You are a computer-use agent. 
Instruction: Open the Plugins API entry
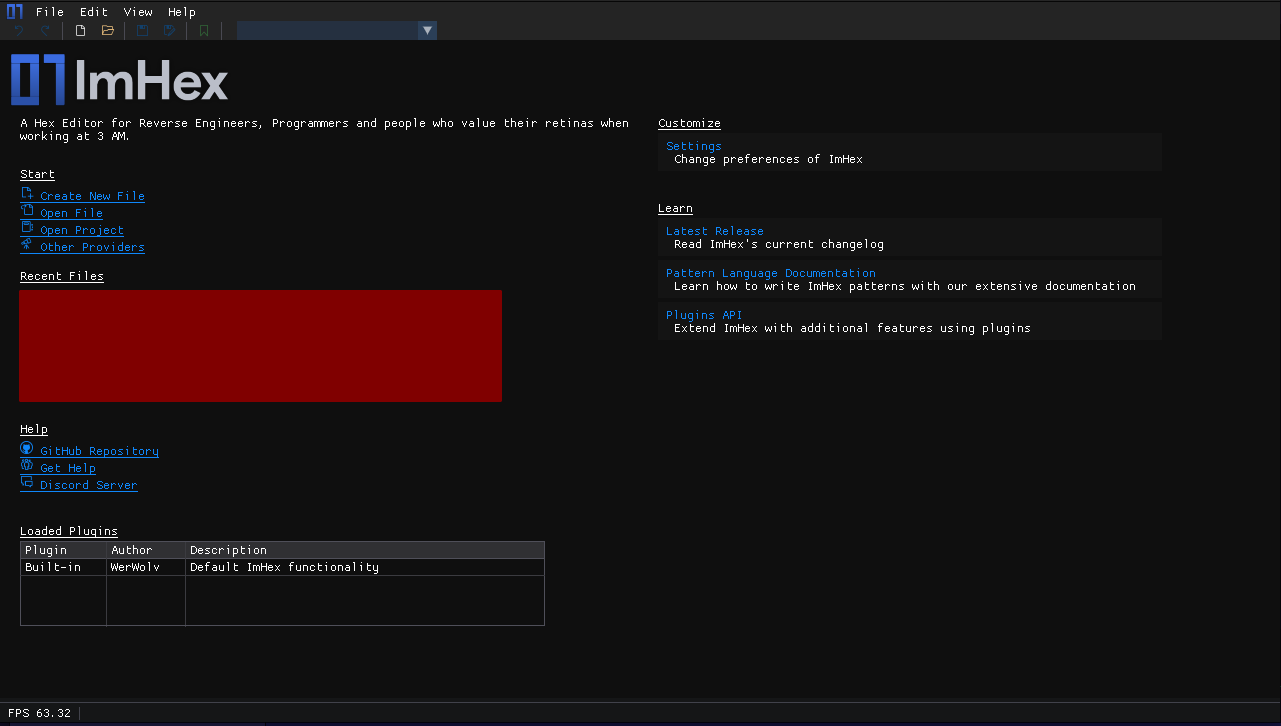(x=910, y=321)
